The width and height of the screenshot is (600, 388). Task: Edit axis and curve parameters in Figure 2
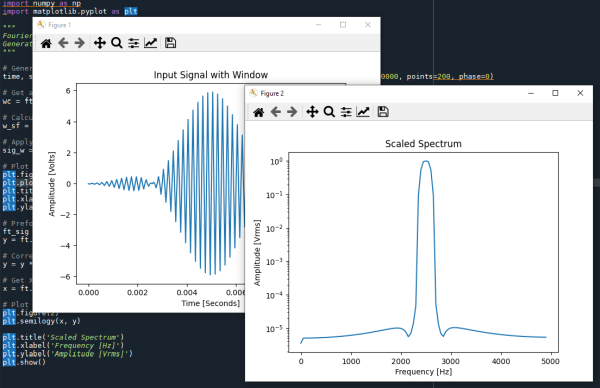[x=363, y=112]
